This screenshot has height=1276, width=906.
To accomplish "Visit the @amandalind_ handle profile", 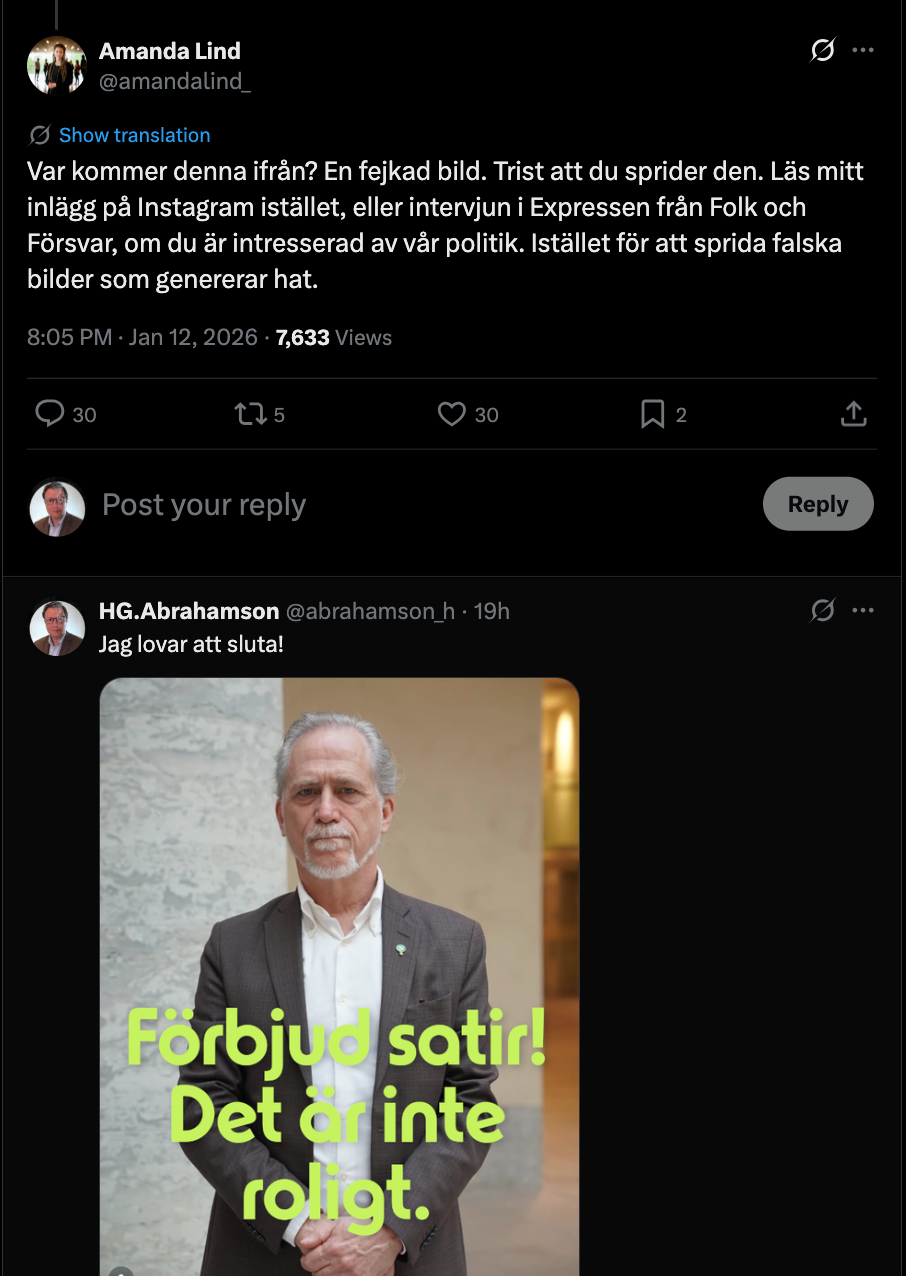I will tap(174, 82).
